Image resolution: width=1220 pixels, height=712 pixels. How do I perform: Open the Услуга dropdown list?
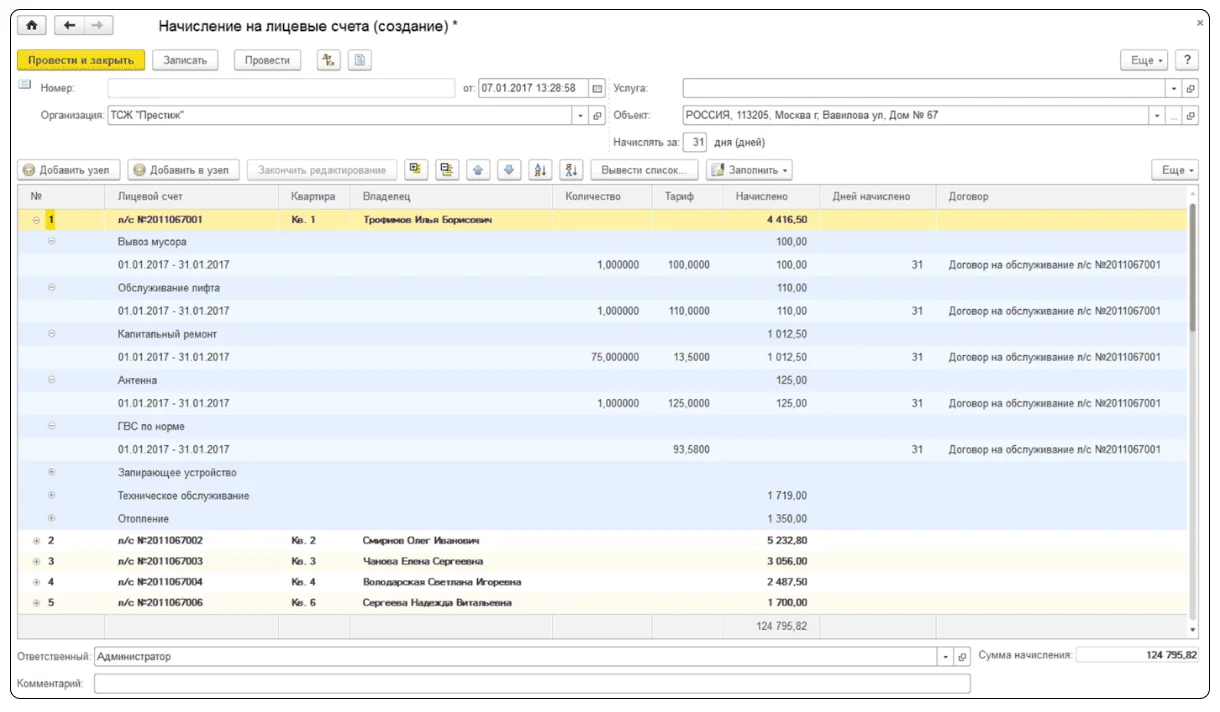coord(1175,88)
